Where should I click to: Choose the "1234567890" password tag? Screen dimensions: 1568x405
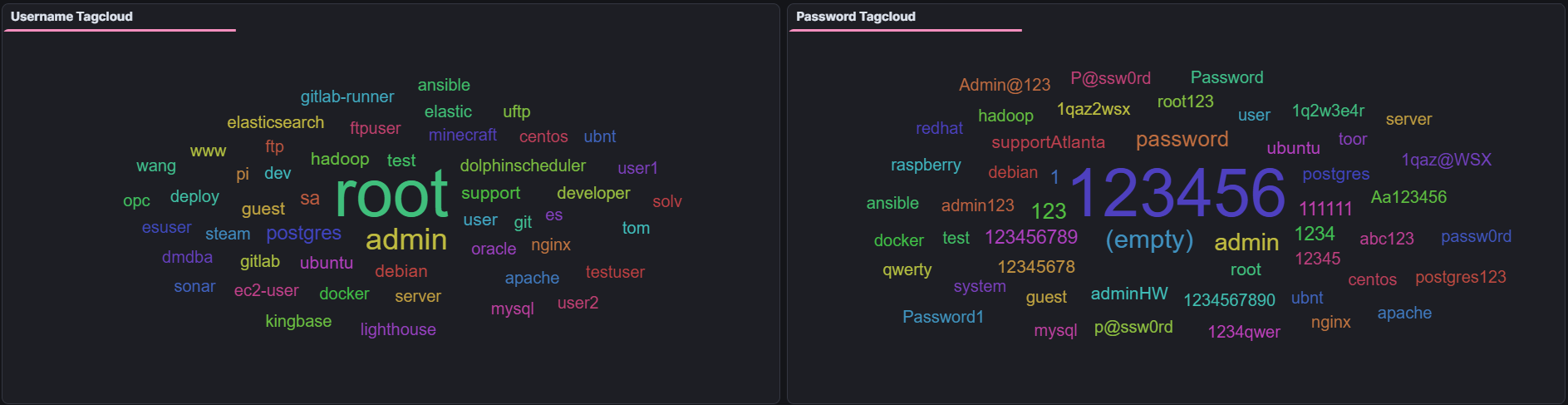point(1229,299)
